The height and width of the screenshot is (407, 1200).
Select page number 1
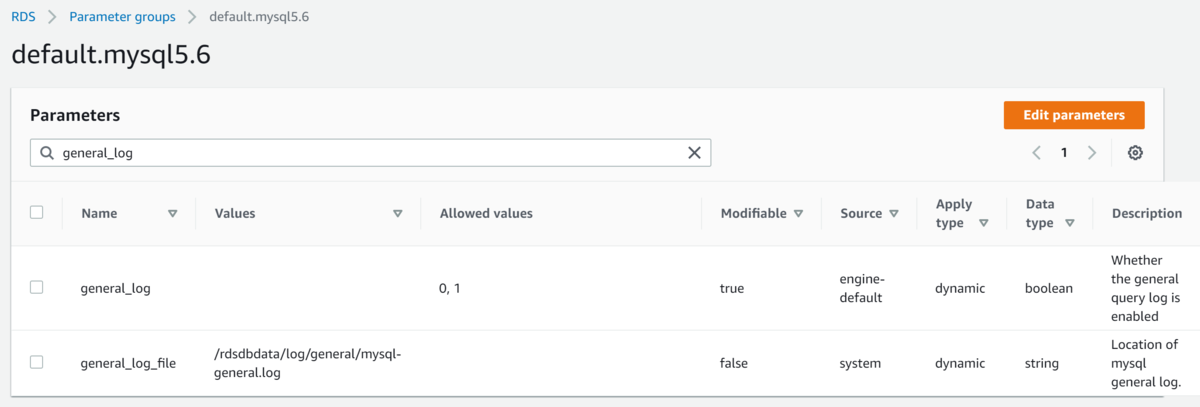pos(1064,153)
